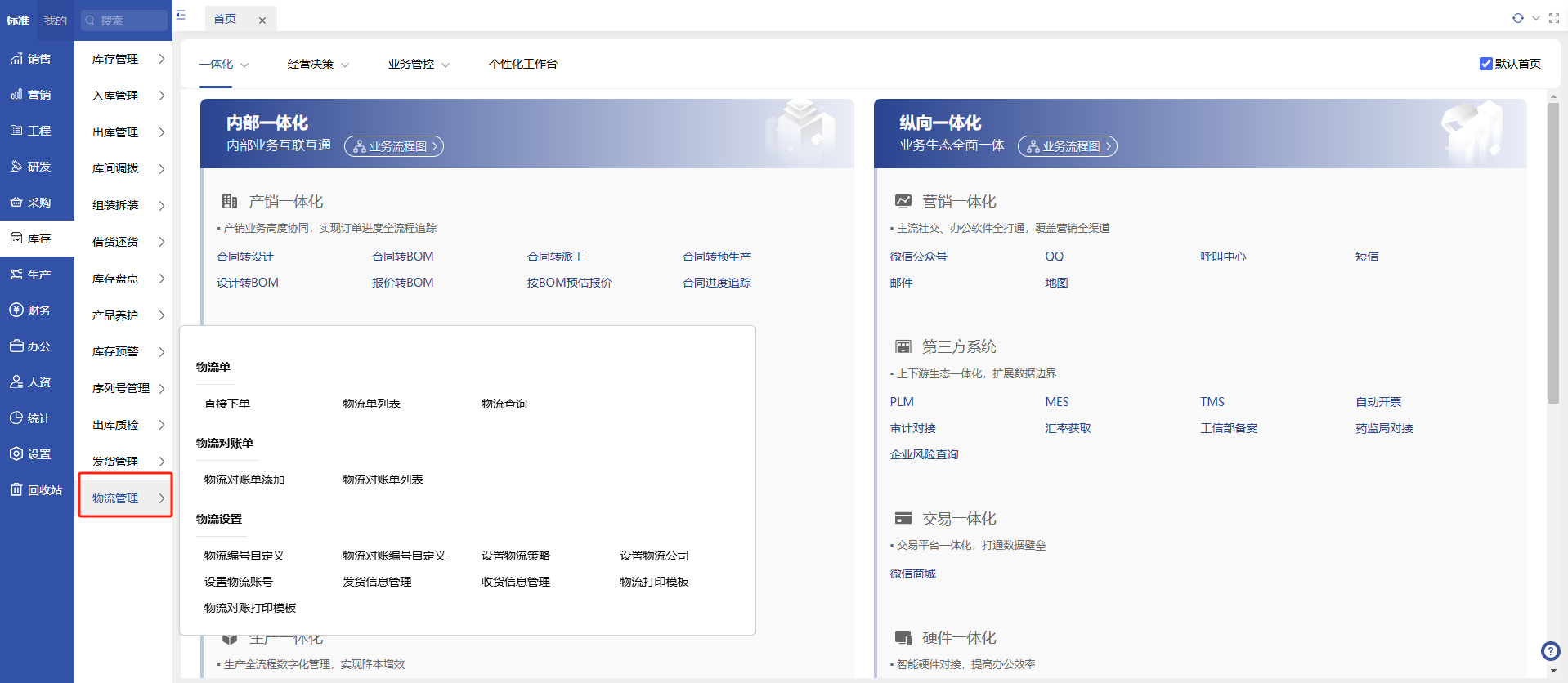Open the 合同转BOM link
The height and width of the screenshot is (683, 1568).
click(403, 257)
